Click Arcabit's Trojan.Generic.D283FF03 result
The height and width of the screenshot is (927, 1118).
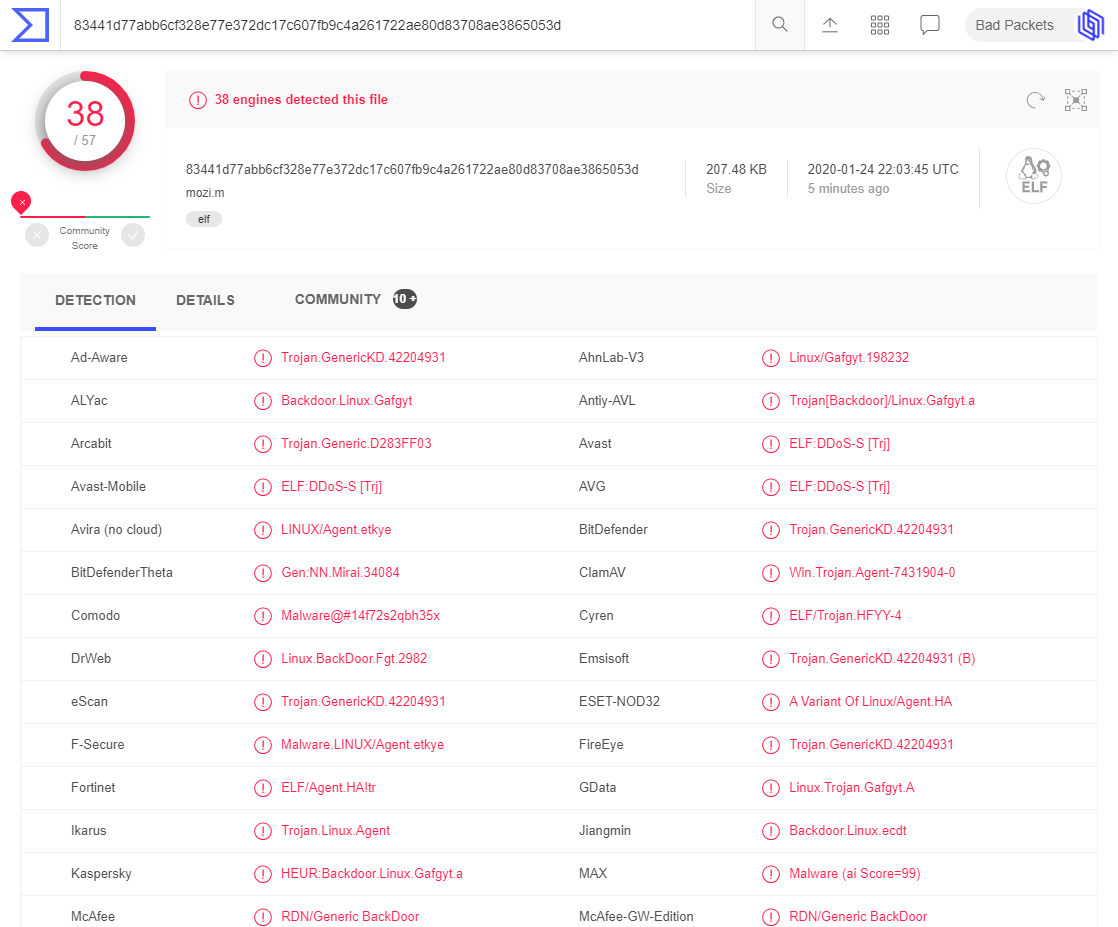pyautogui.click(x=356, y=444)
